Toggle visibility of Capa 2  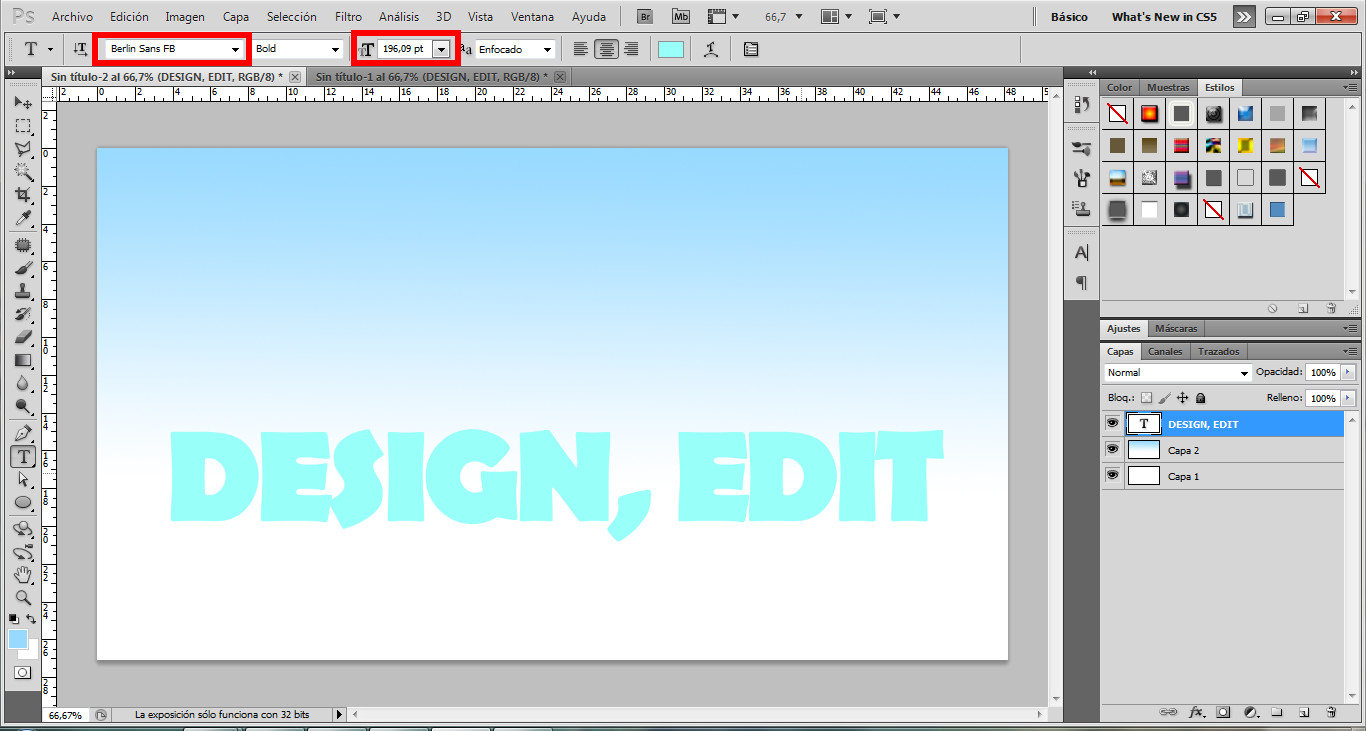(x=1112, y=448)
